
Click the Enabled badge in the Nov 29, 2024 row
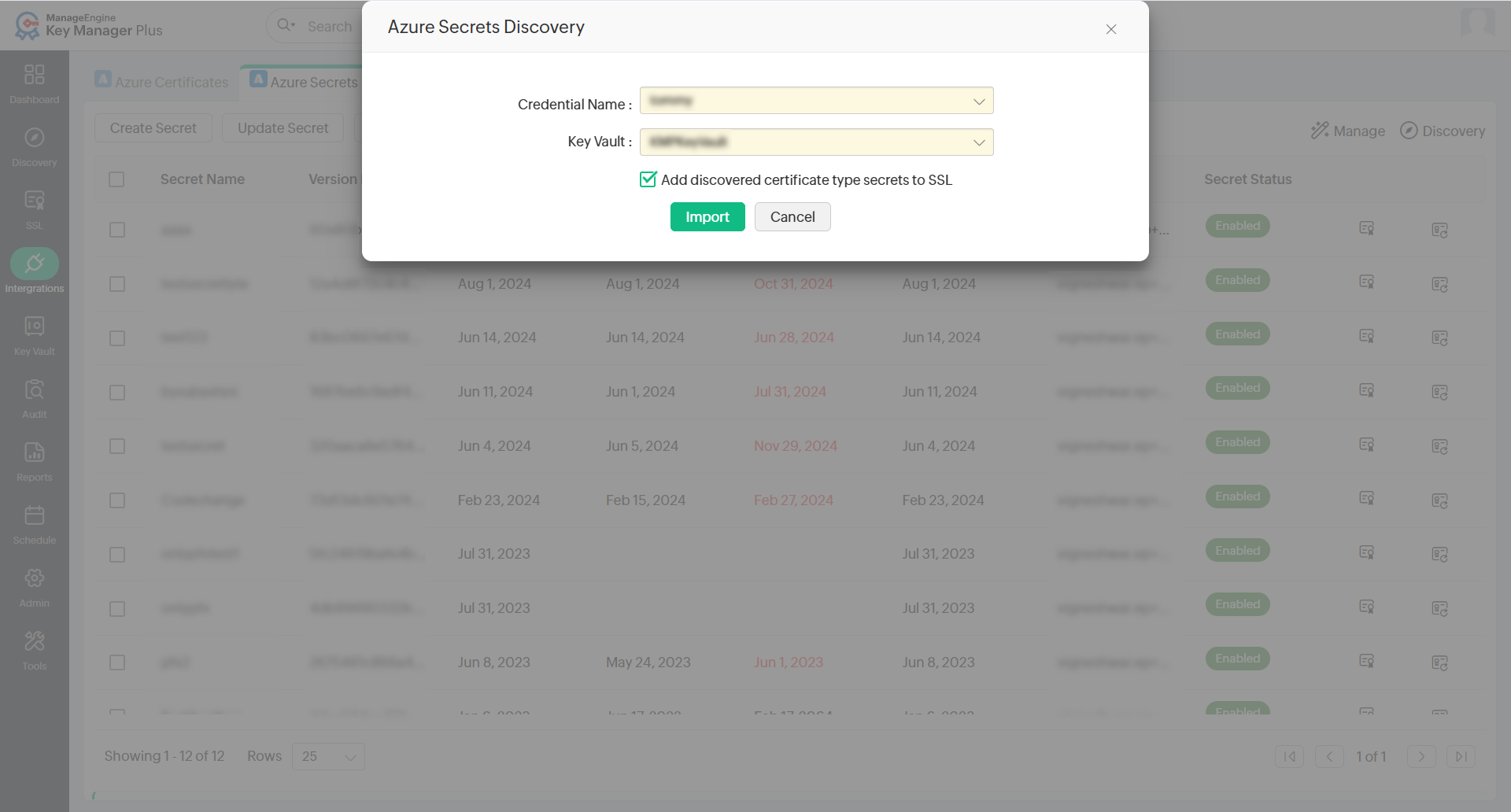(x=1238, y=442)
